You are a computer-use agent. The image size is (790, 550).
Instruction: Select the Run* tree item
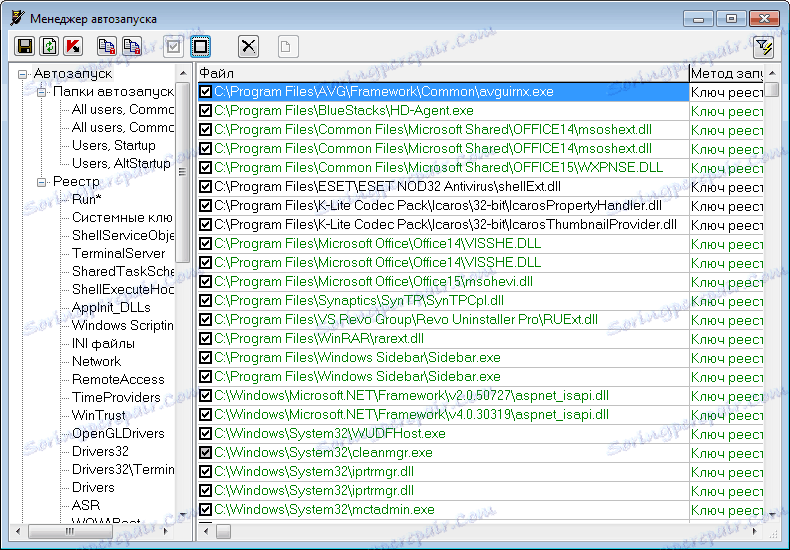(x=87, y=199)
